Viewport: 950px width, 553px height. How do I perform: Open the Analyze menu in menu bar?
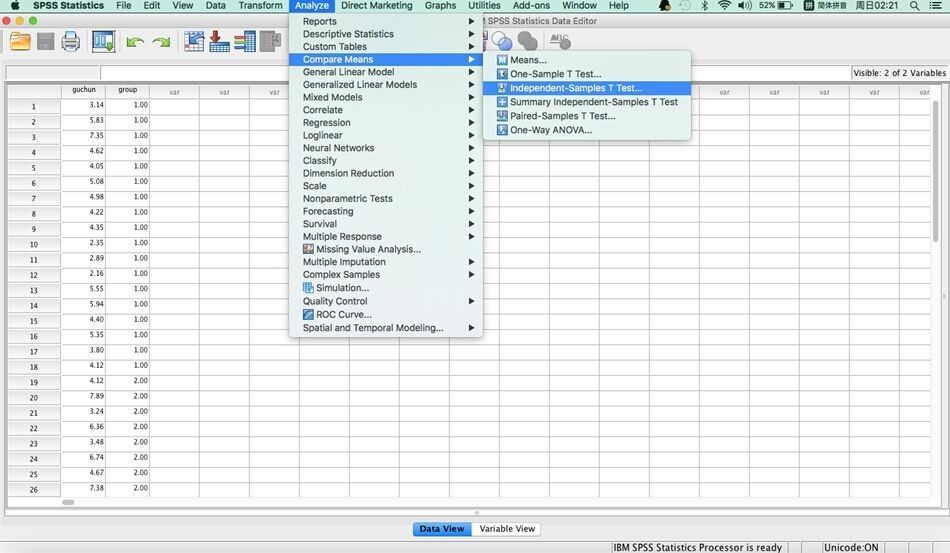pyautogui.click(x=312, y=5)
